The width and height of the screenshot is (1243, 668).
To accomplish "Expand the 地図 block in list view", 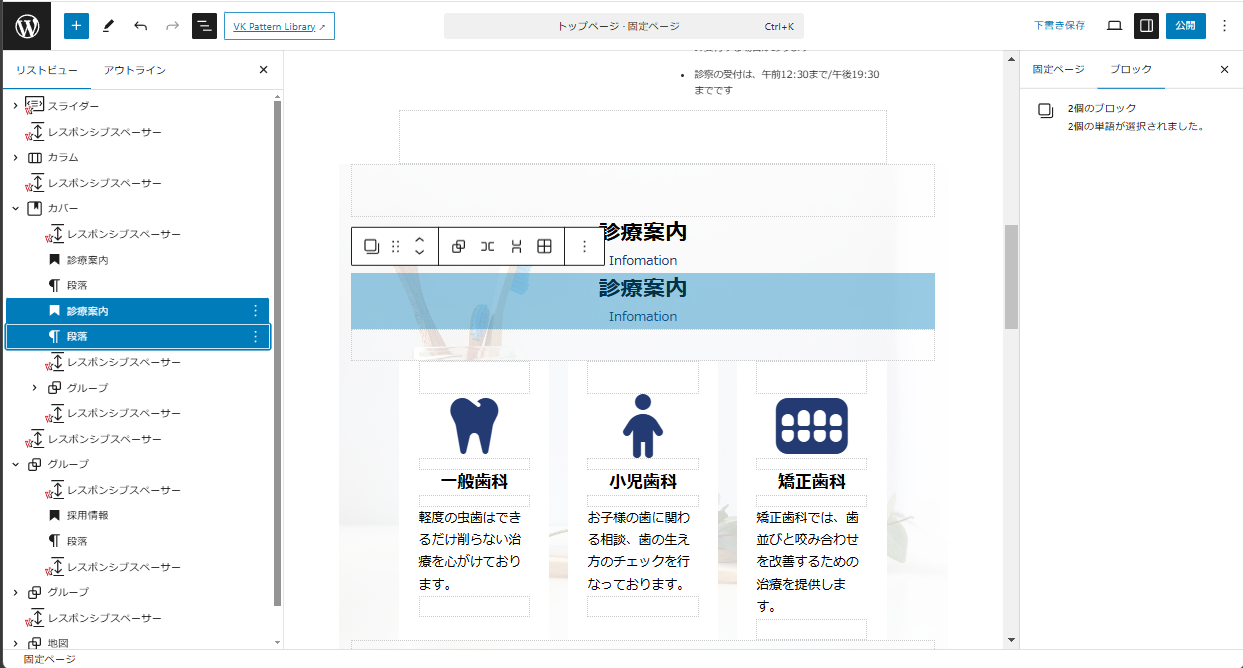I will point(15,643).
